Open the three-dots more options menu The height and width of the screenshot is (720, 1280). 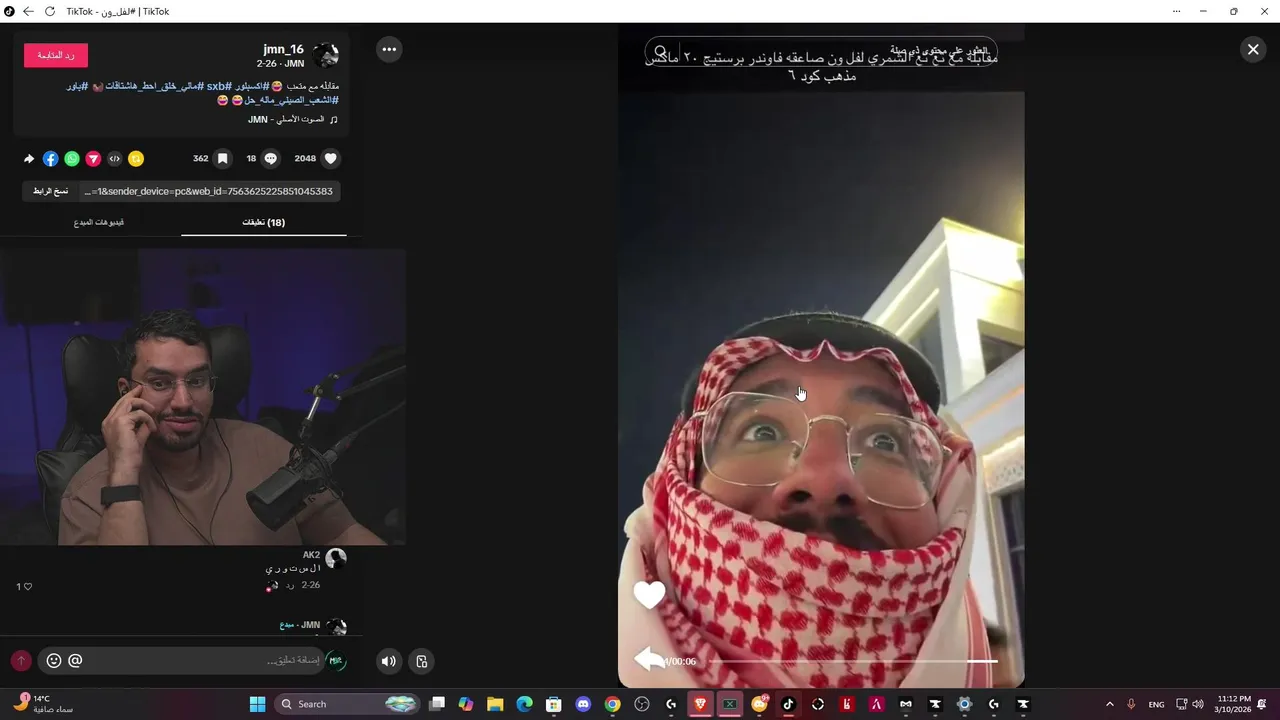(x=389, y=49)
